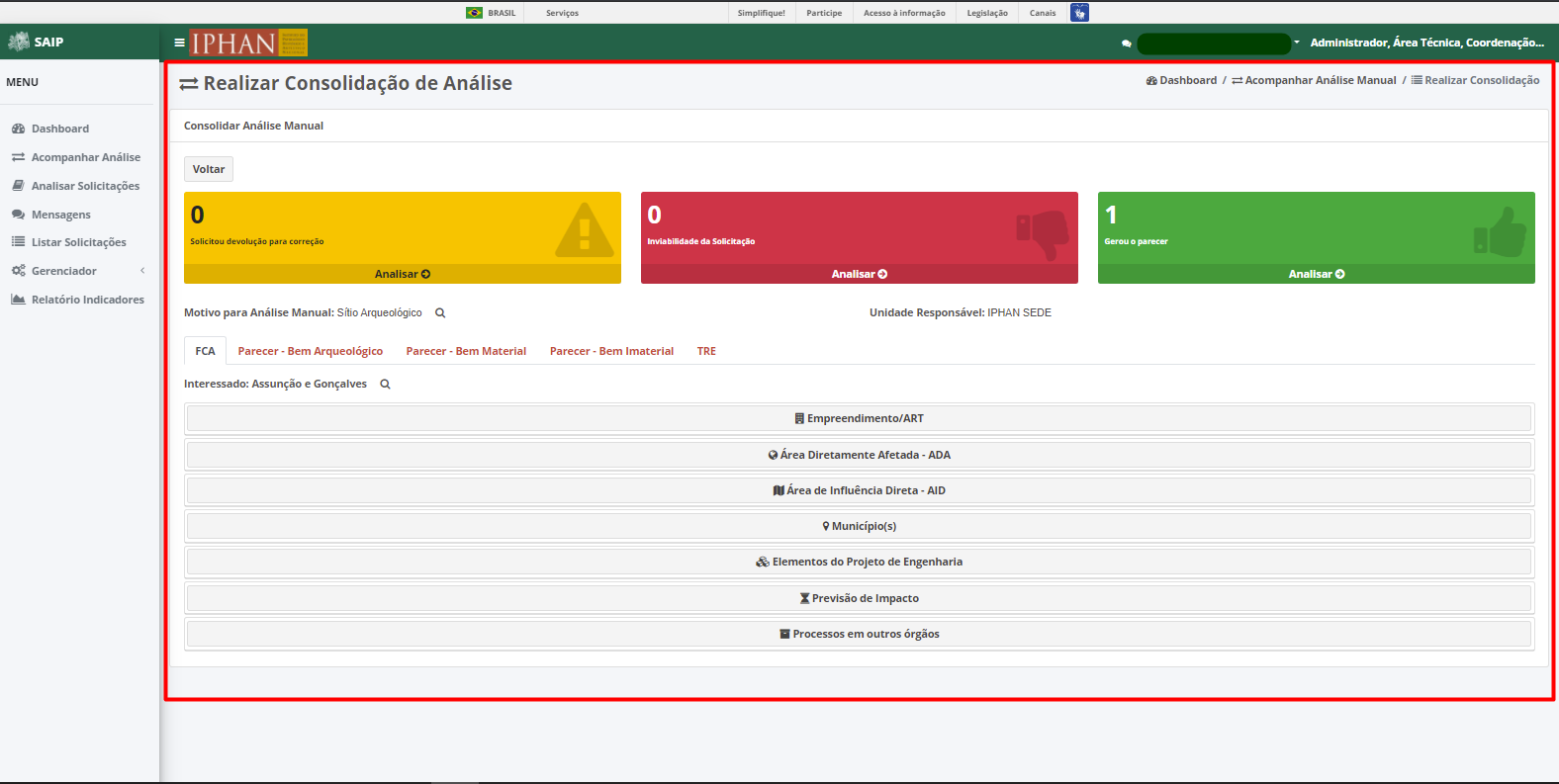Image resolution: width=1559 pixels, height=784 pixels.
Task: Click the Analisar Solicitações book icon
Action: pos(18,186)
